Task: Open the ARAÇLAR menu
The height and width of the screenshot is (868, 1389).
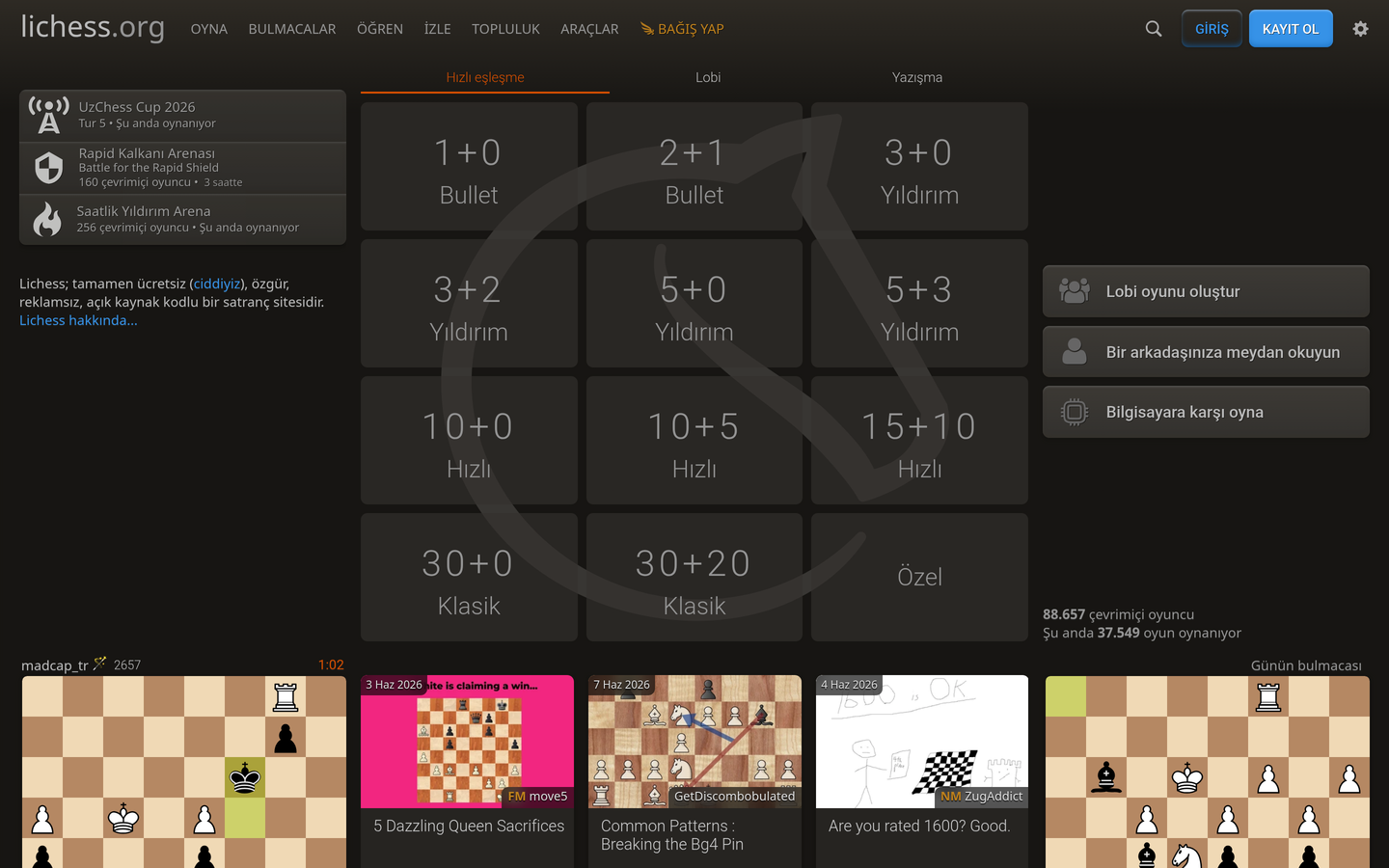Action: 589,29
